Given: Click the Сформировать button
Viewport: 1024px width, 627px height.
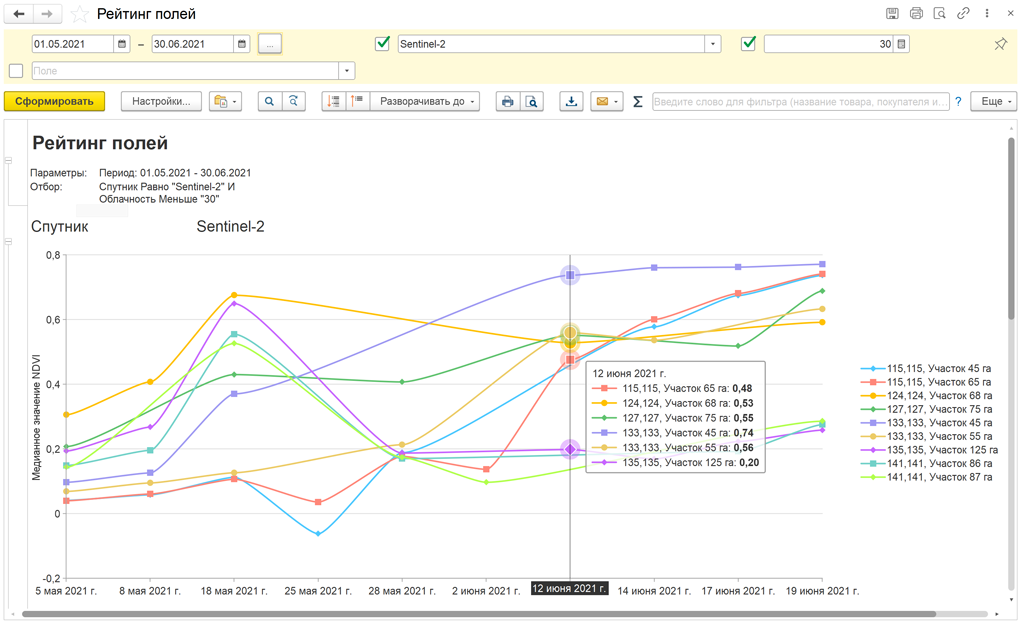Looking at the screenshot, I should (x=54, y=101).
